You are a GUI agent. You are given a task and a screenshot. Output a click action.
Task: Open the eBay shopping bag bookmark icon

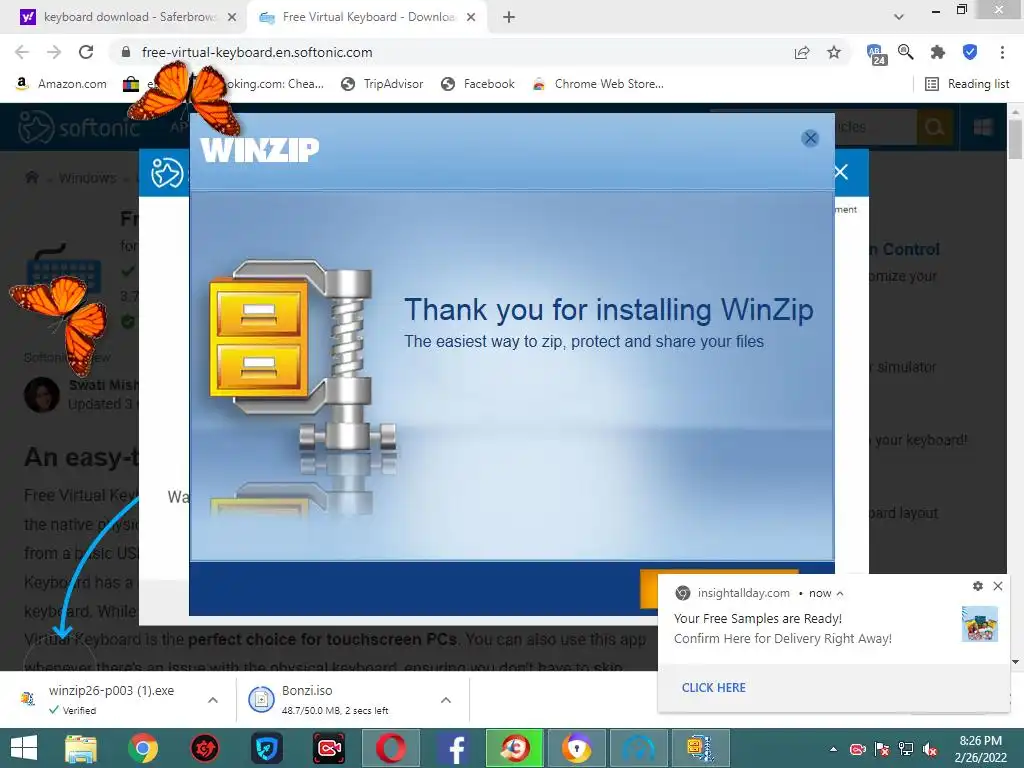pyautogui.click(x=131, y=84)
